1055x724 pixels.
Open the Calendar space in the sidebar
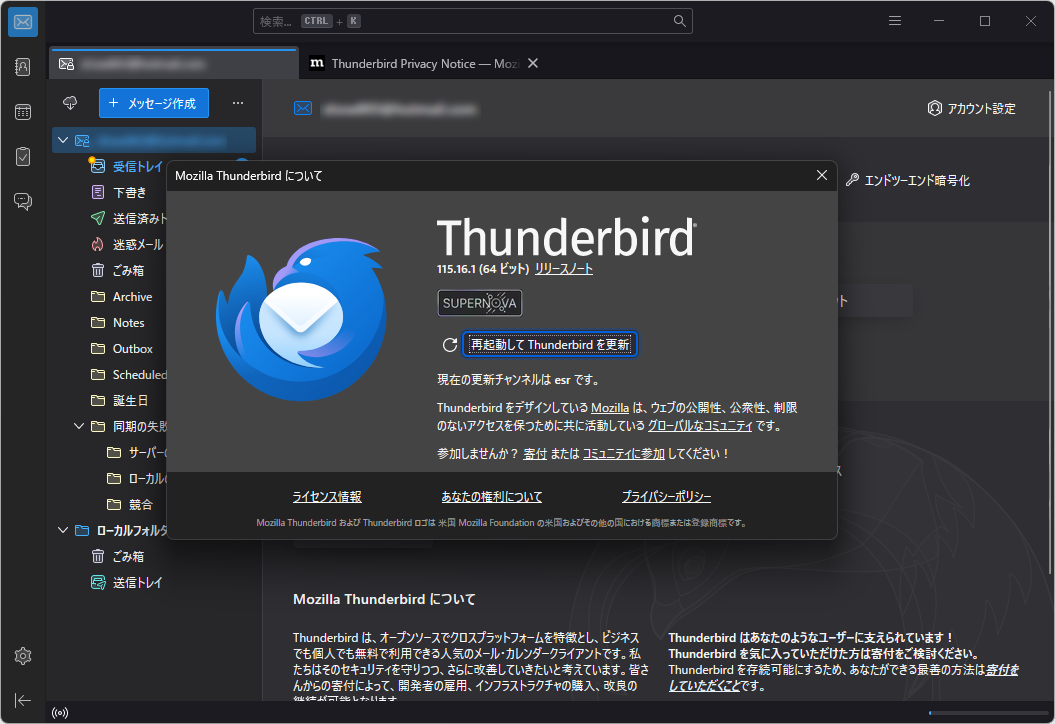[22, 112]
